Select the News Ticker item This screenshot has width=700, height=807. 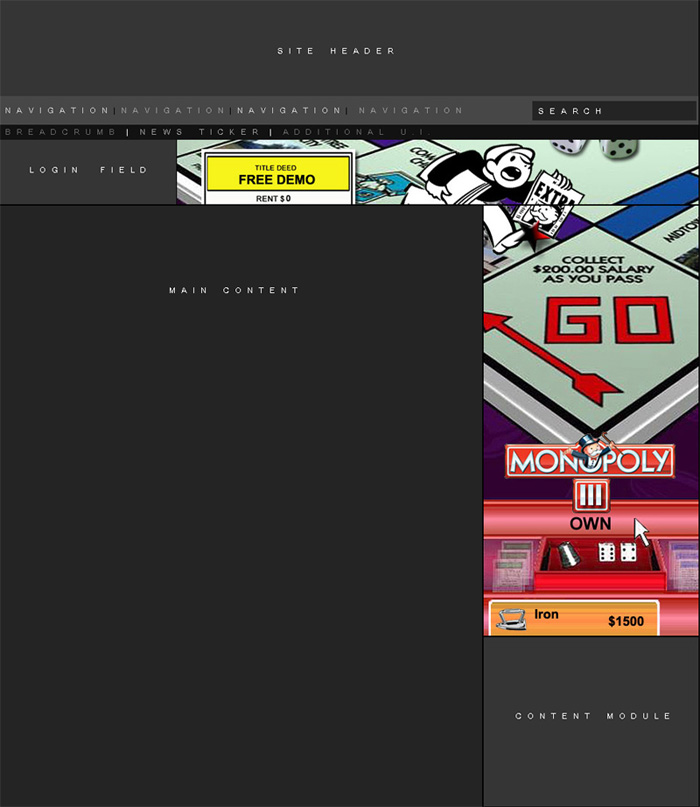pyautogui.click(x=200, y=132)
